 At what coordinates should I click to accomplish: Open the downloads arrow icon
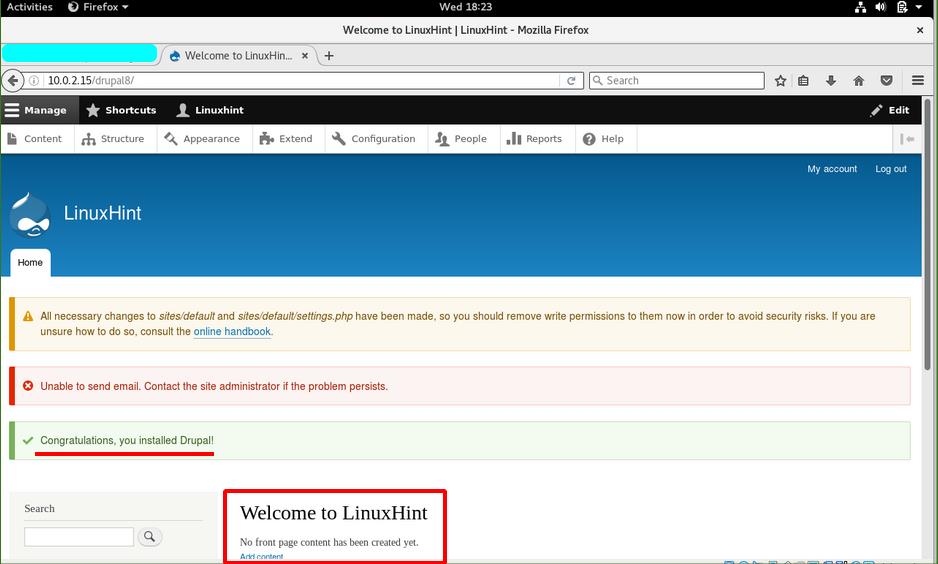pos(831,80)
